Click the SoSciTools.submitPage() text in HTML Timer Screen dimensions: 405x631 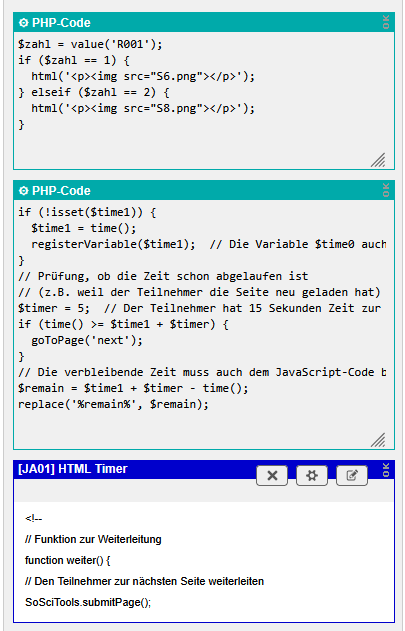(88, 602)
